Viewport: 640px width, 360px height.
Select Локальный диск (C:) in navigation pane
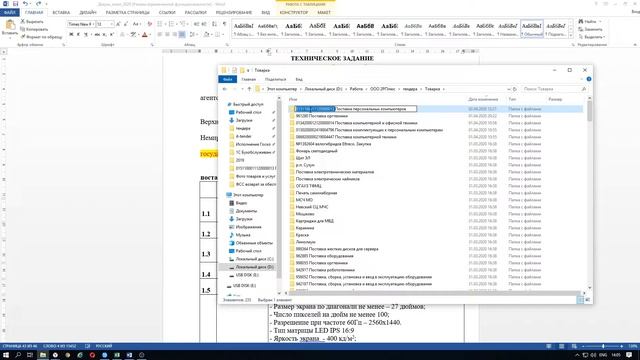[x=254, y=259]
